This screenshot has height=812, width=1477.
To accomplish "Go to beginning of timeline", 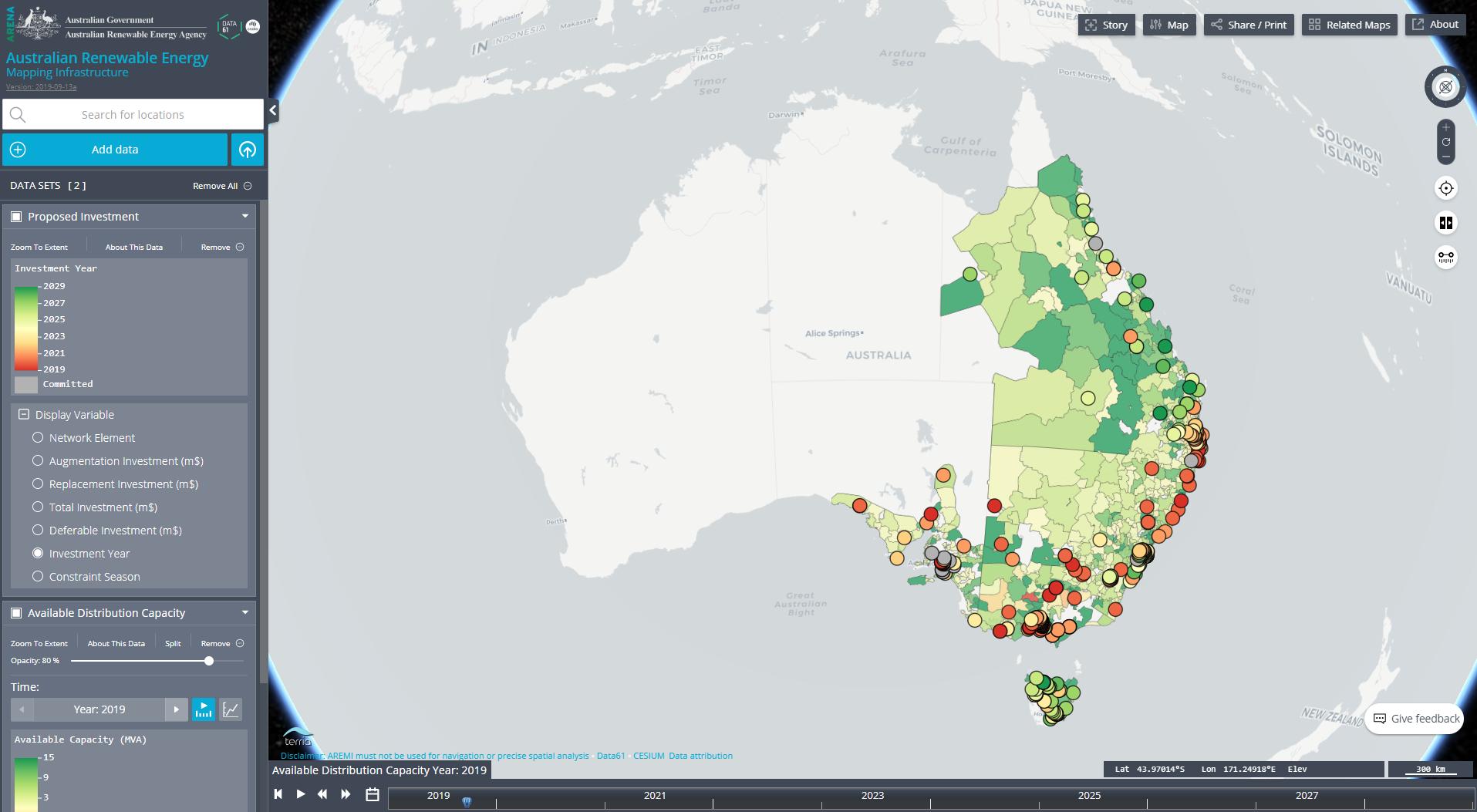I will pos(278,794).
